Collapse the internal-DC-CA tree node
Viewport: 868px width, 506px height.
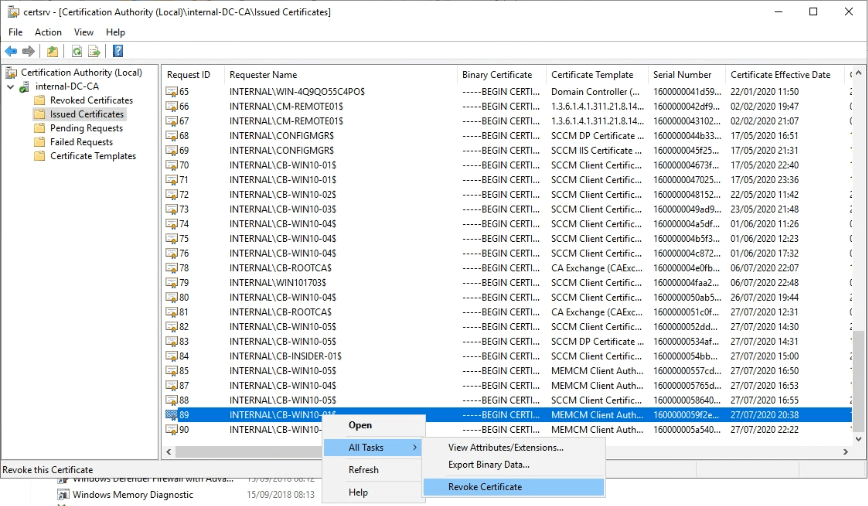click(11, 87)
